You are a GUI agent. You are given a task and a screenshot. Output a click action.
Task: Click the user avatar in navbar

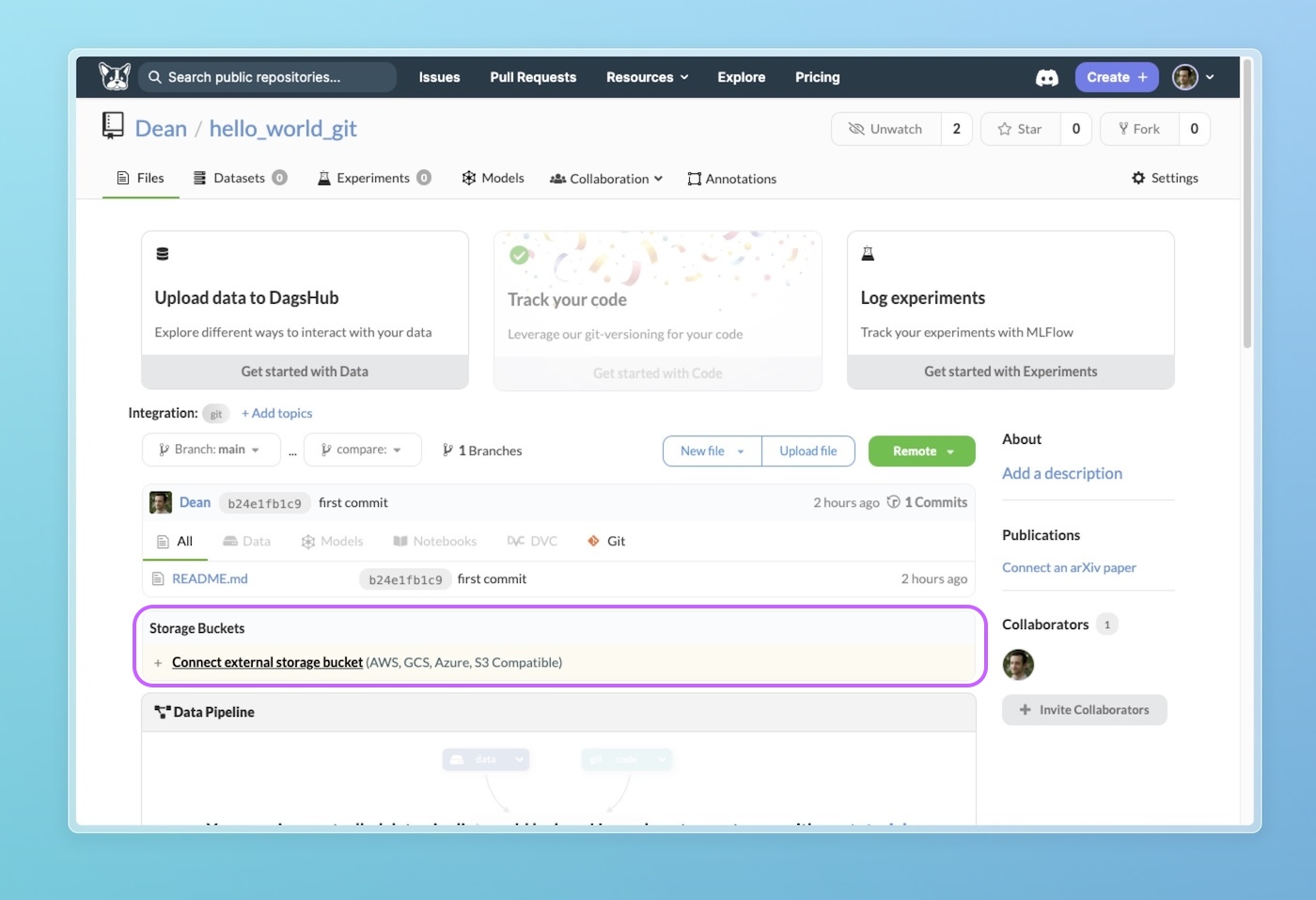click(1184, 77)
